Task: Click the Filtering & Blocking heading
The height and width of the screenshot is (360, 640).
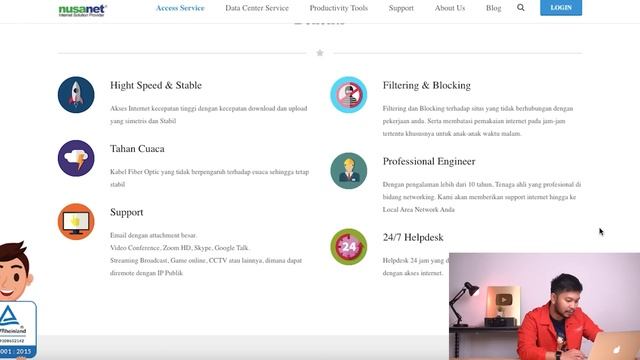Action: click(x=427, y=85)
